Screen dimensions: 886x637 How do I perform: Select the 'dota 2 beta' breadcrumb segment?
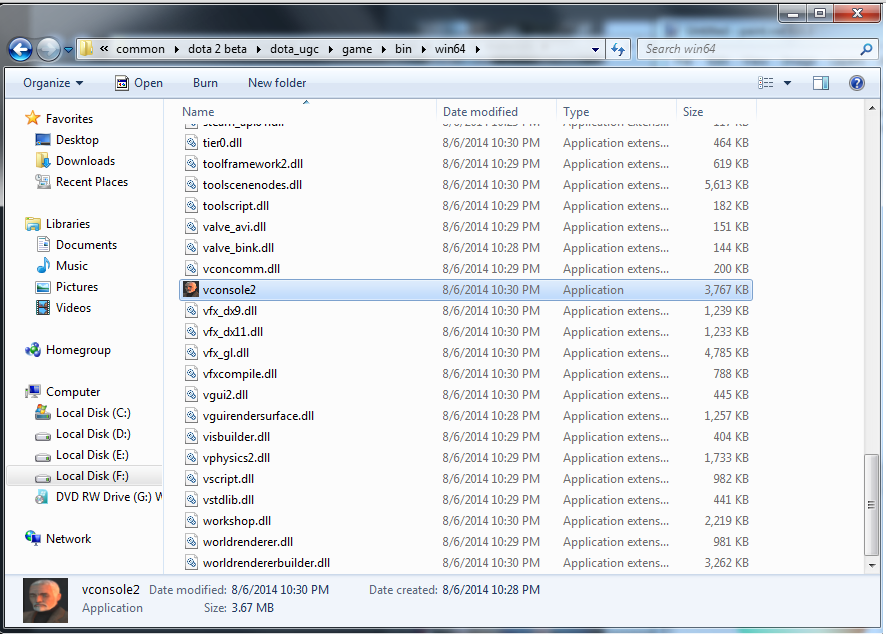(x=218, y=49)
